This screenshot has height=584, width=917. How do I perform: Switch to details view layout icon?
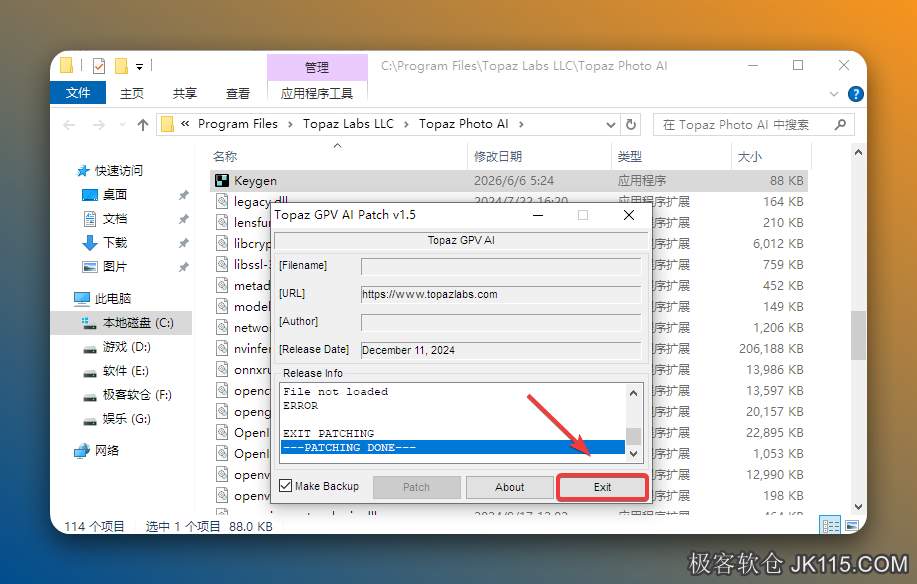[830, 526]
